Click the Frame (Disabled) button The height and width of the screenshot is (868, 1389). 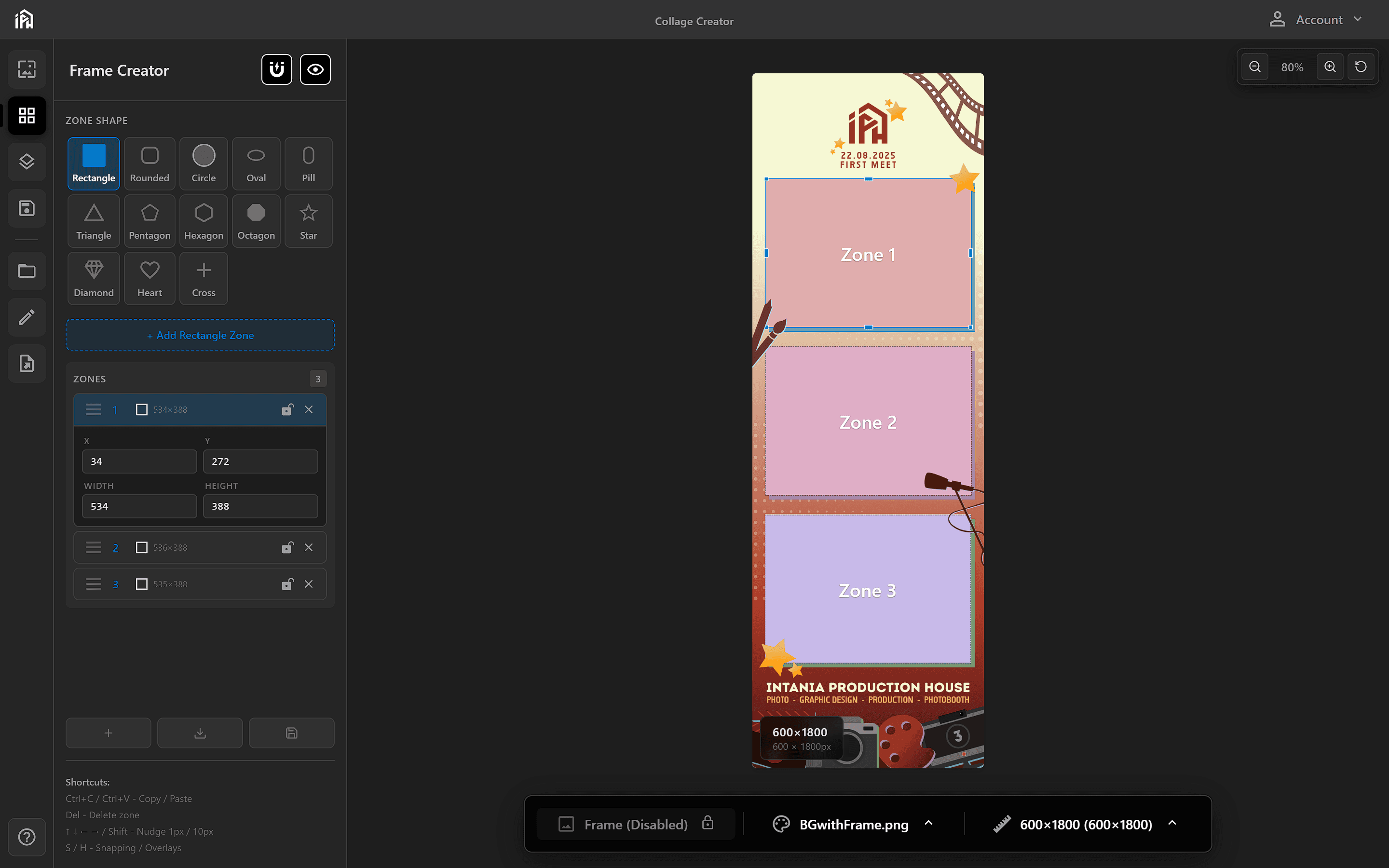pos(636,825)
